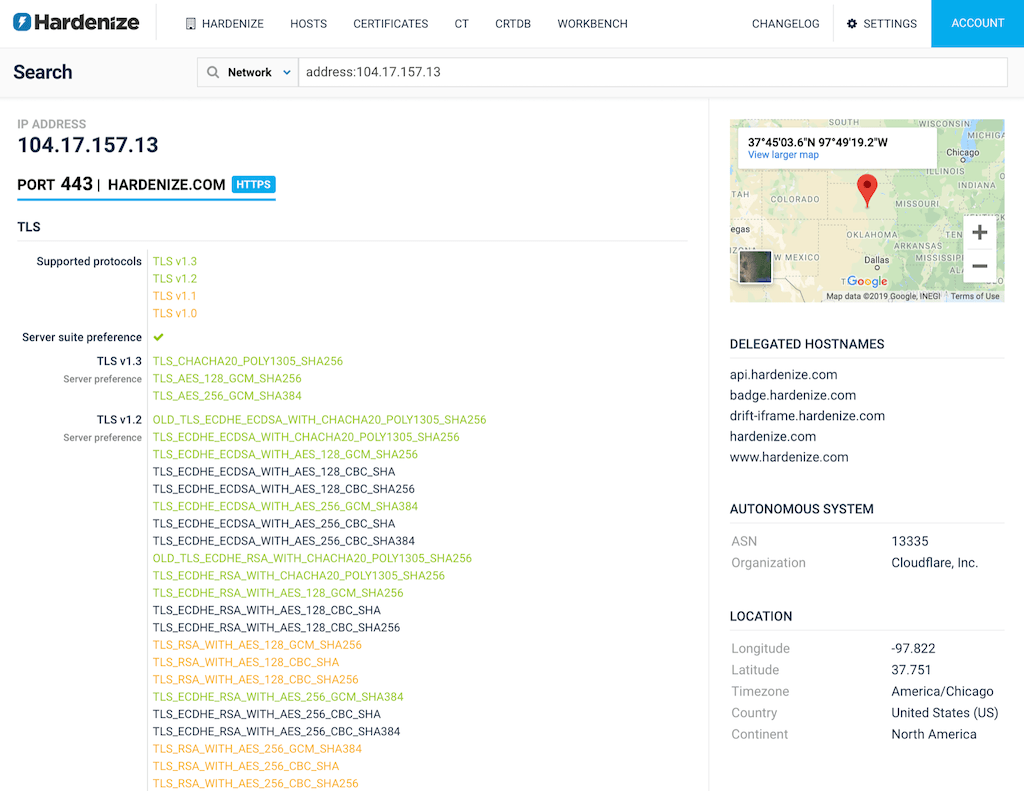The height and width of the screenshot is (791, 1024).
Task: Select TLS_ECDHE_RSA_WITH_AES_128_GCM_SHA256 suite
Action: point(278,592)
